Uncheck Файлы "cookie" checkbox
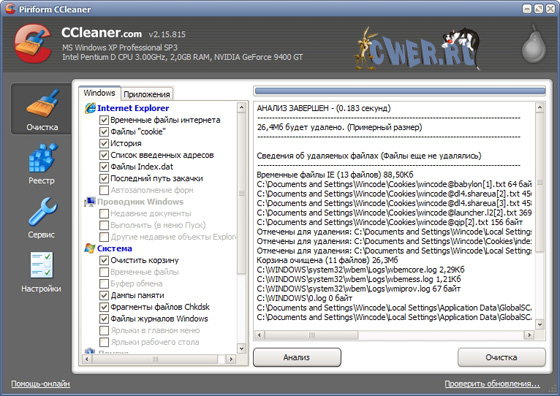 pos(104,132)
